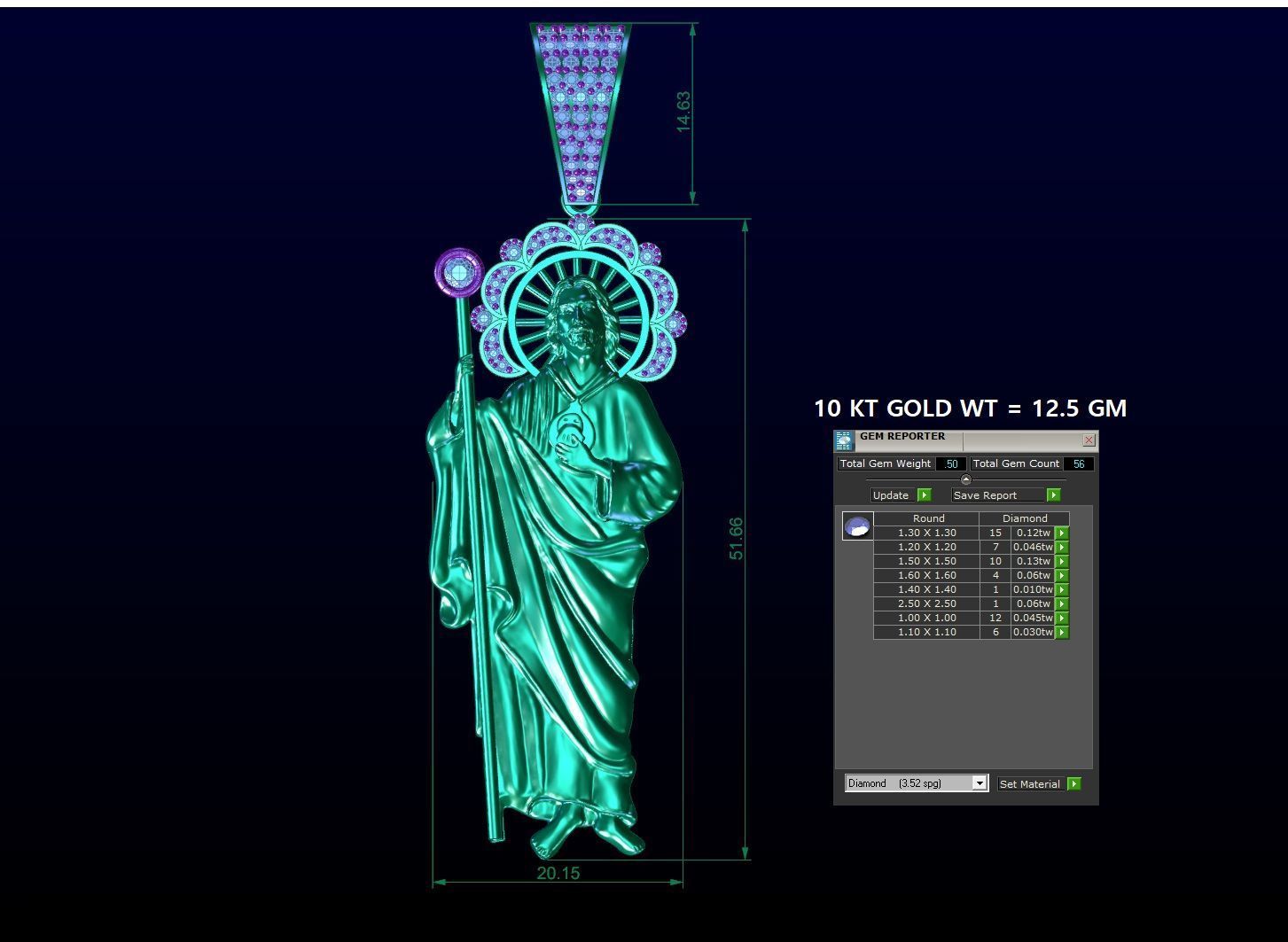Viewport: 1288px width, 942px height.
Task: Click the weight cell '0.12tw'
Action: 1033,533
